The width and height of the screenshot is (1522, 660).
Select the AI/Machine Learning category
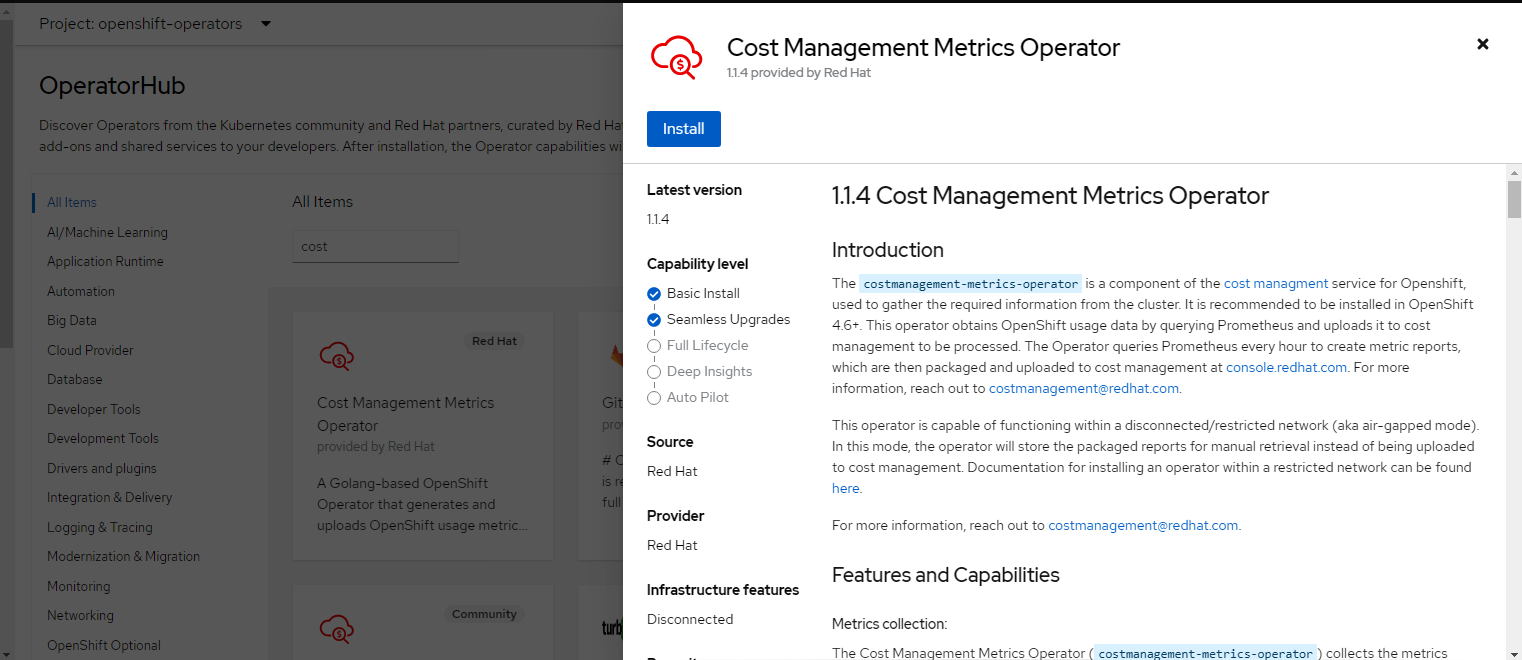point(107,232)
